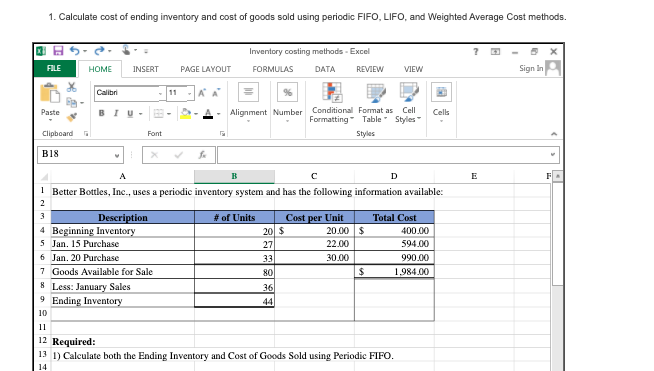Open Format as Table gallery
The width and height of the screenshot is (654, 371).
click(x=375, y=103)
